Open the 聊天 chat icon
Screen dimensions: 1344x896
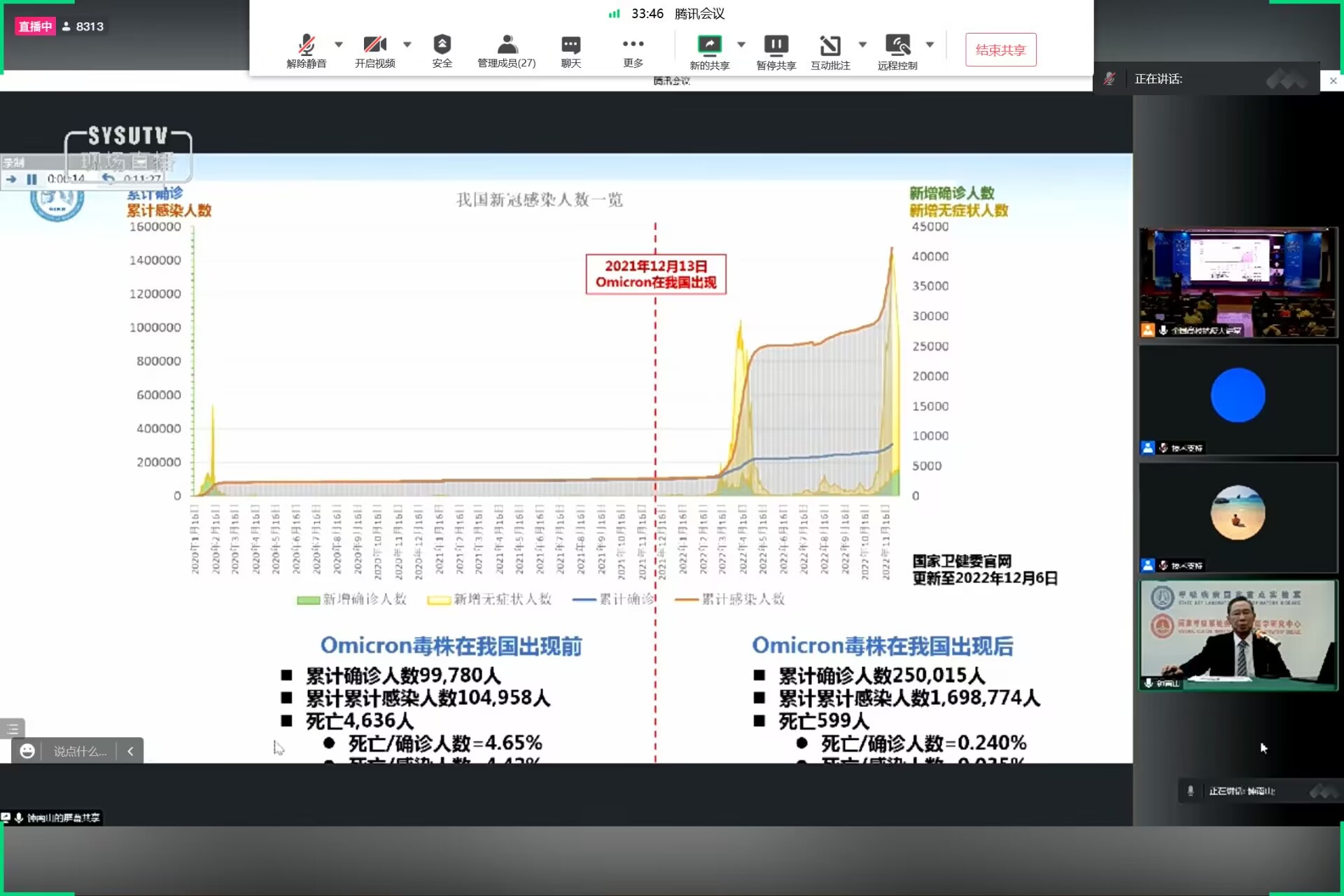(570, 45)
